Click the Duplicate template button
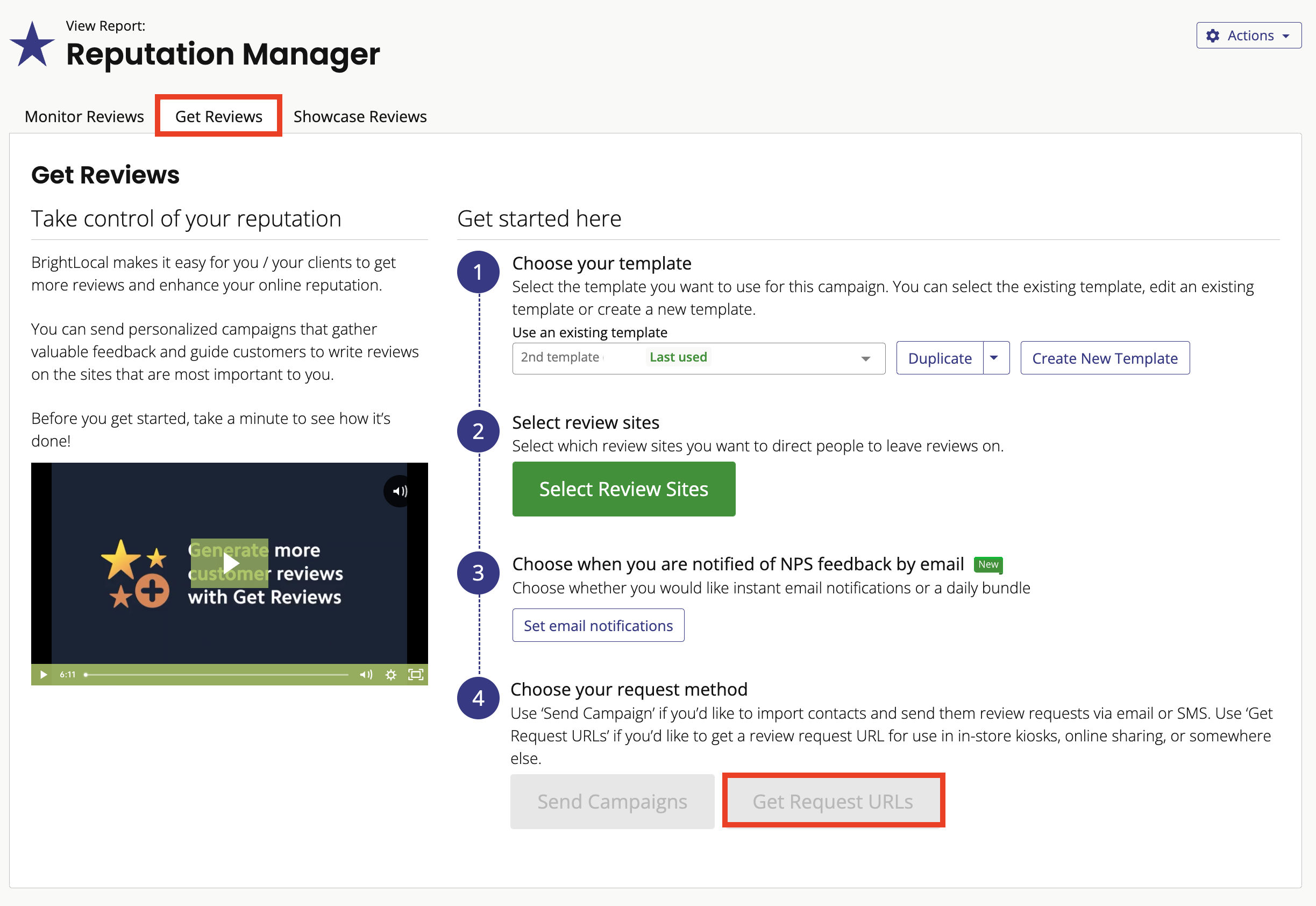The width and height of the screenshot is (1316, 906). [940, 358]
